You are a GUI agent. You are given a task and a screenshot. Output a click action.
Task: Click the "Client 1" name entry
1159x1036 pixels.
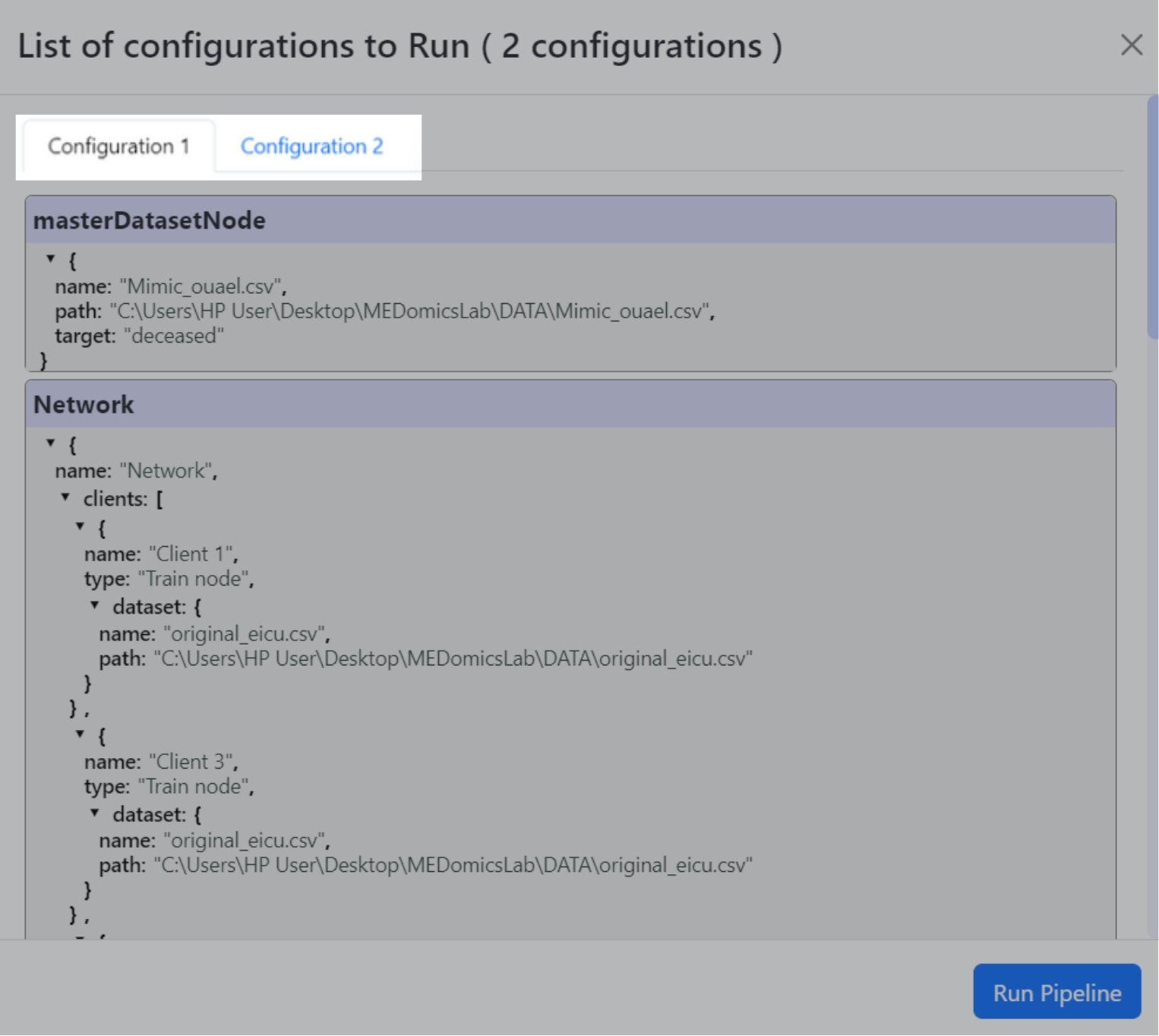[x=193, y=554]
